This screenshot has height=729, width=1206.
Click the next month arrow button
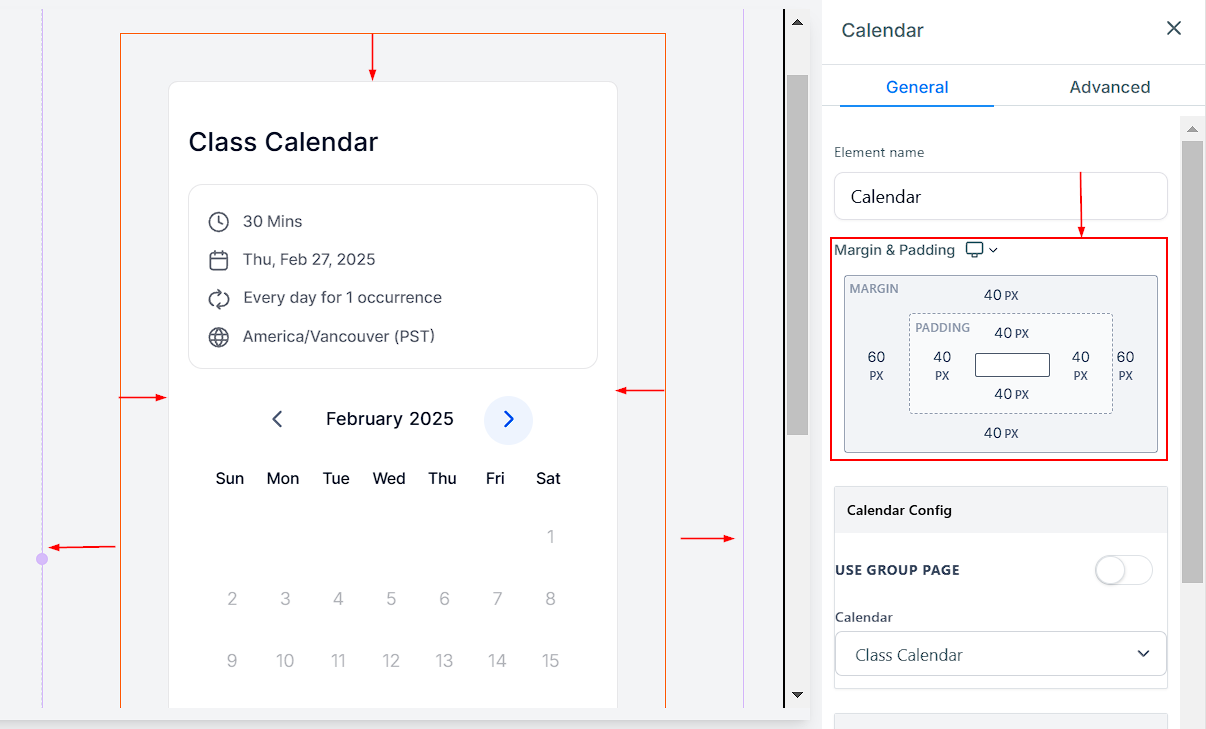tap(508, 420)
